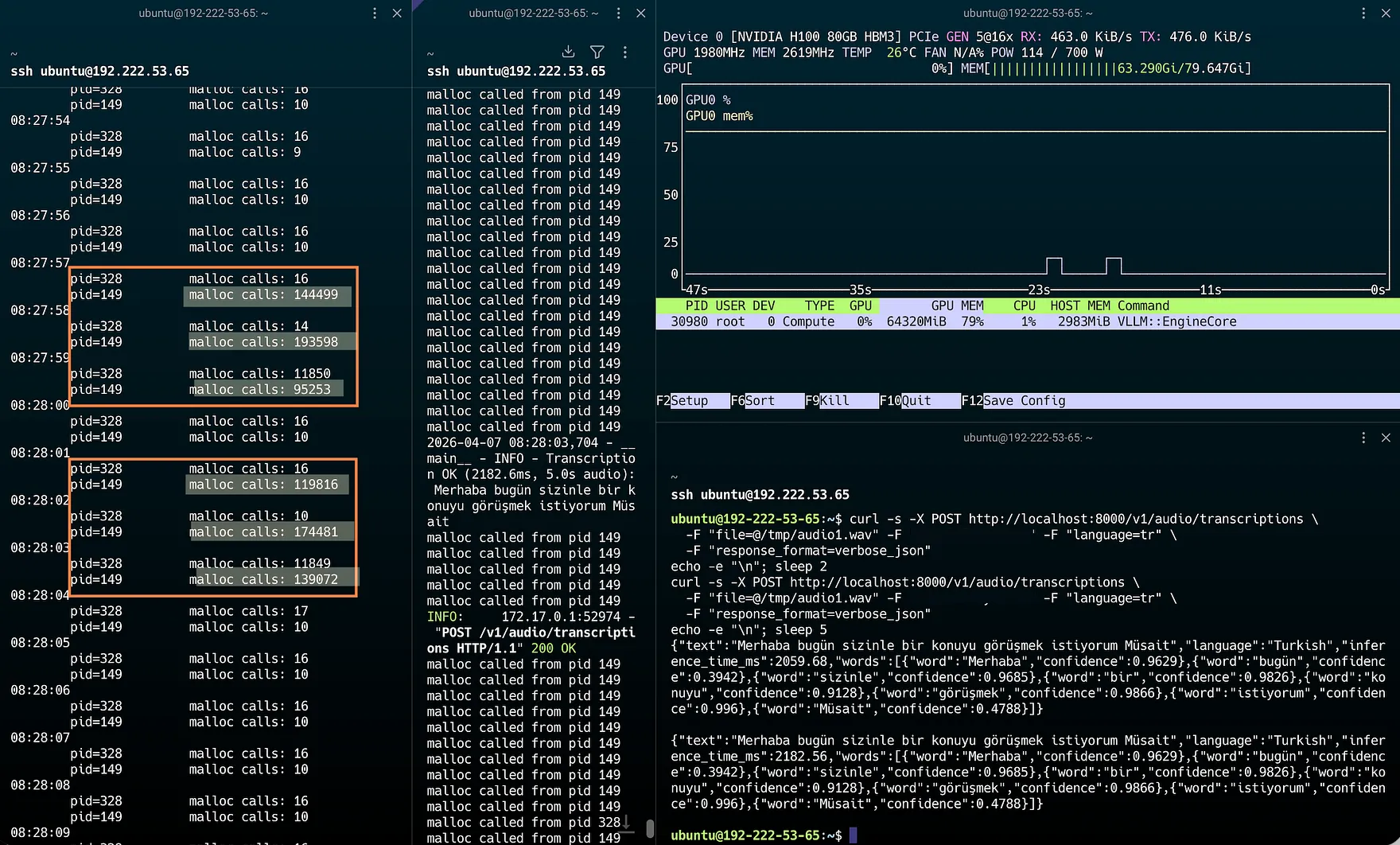Click the 'malloc calls: 11850' entry
Viewport: 1400px width, 845px height.
(x=259, y=374)
